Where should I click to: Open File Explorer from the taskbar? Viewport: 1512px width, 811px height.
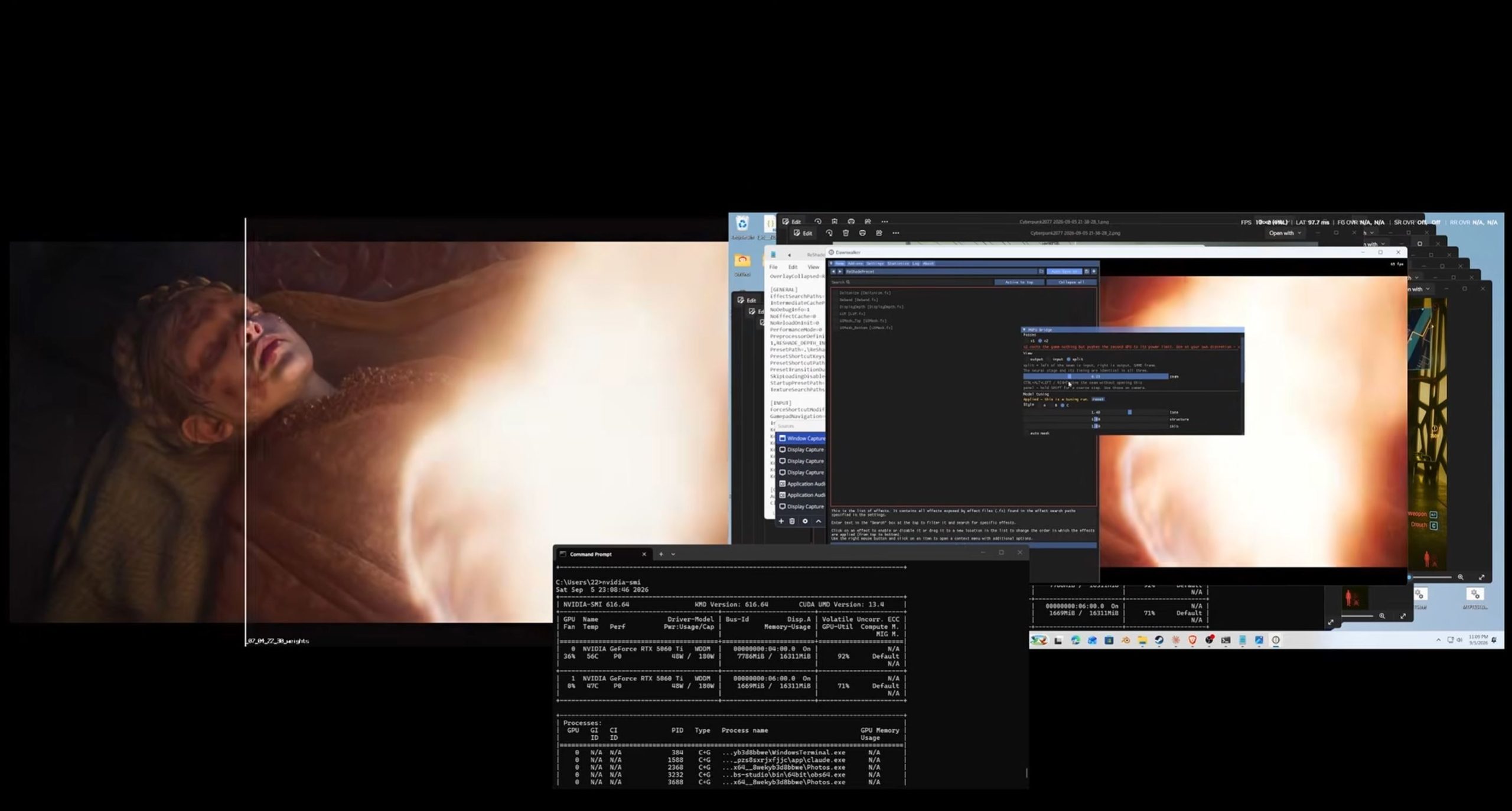tap(1142, 640)
